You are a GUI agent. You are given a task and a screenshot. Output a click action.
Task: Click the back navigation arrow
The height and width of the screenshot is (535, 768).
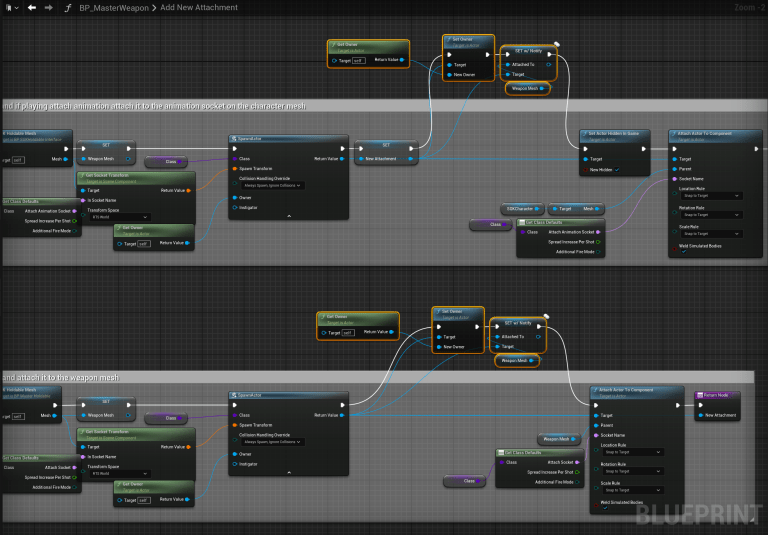tap(32, 7)
